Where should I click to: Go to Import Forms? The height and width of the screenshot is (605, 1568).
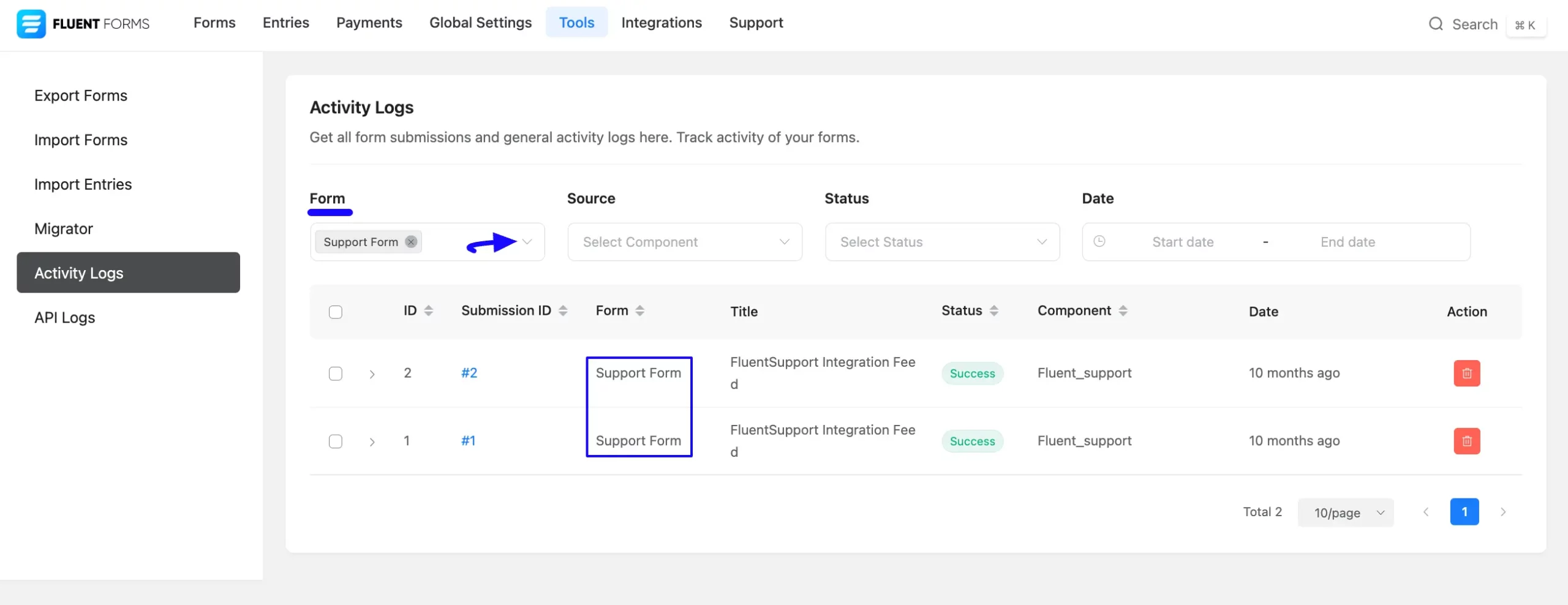(x=81, y=140)
